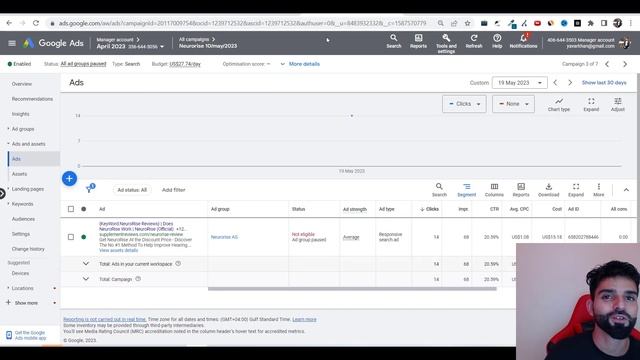Open Optimisation score dropdown
The height and width of the screenshot is (360, 640).
coord(246,64)
